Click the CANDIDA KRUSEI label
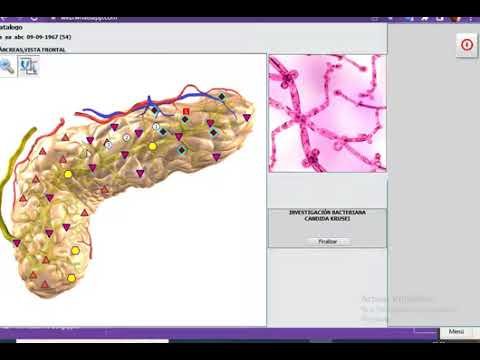The height and width of the screenshot is (360, 480). click(327, 219)
